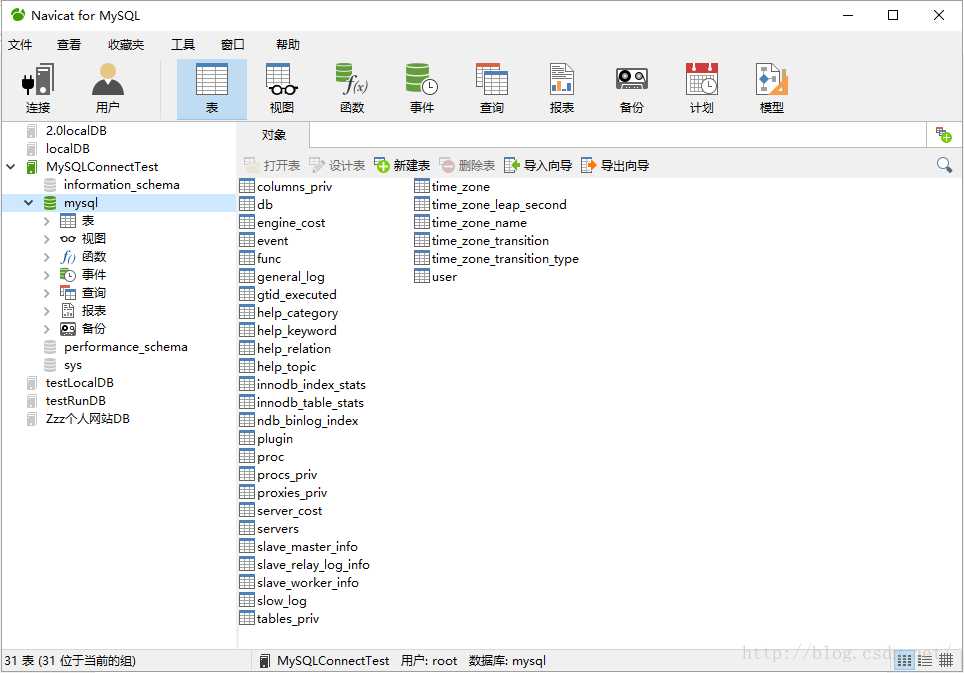The image size is (964, 673).
Task: Click the testRunDB connection icon
Action: pyautogui.click(x=31, y=401)
